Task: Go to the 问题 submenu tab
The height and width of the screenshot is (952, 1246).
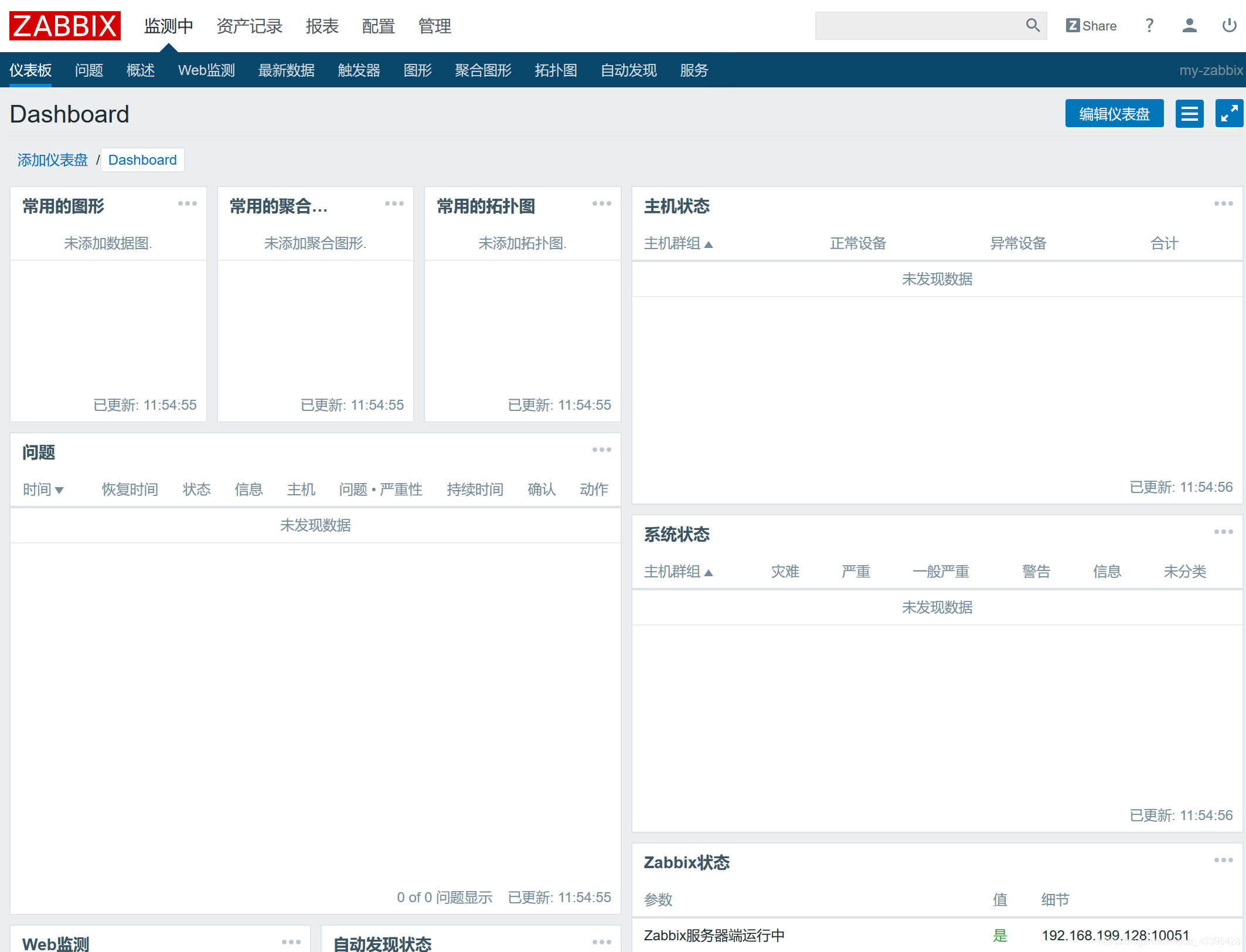Action: [x=89, y=70]
